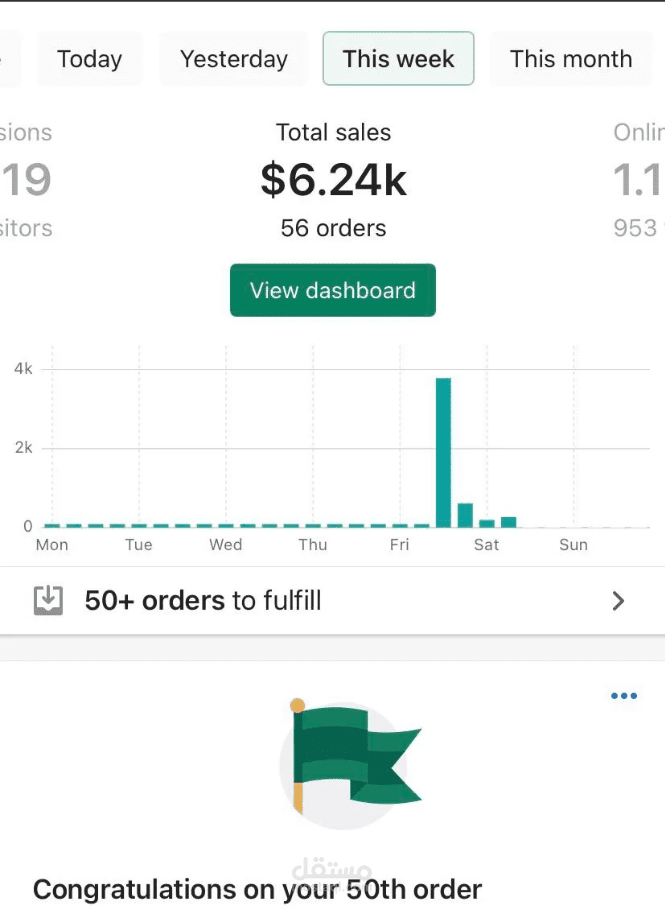Expand the congratulations card options
665x912 pixels.
(623, 696)
